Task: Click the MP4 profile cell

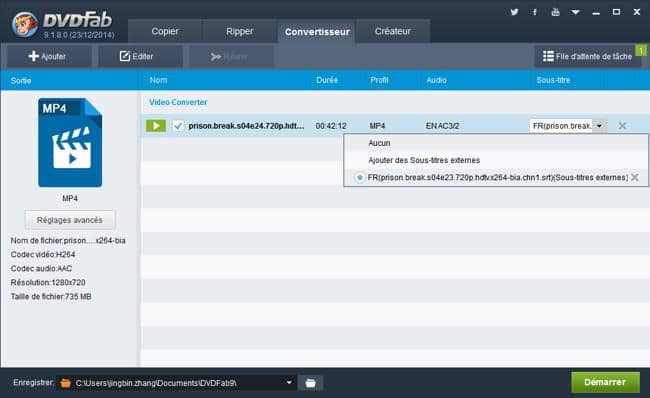Action: pos(377,126)
